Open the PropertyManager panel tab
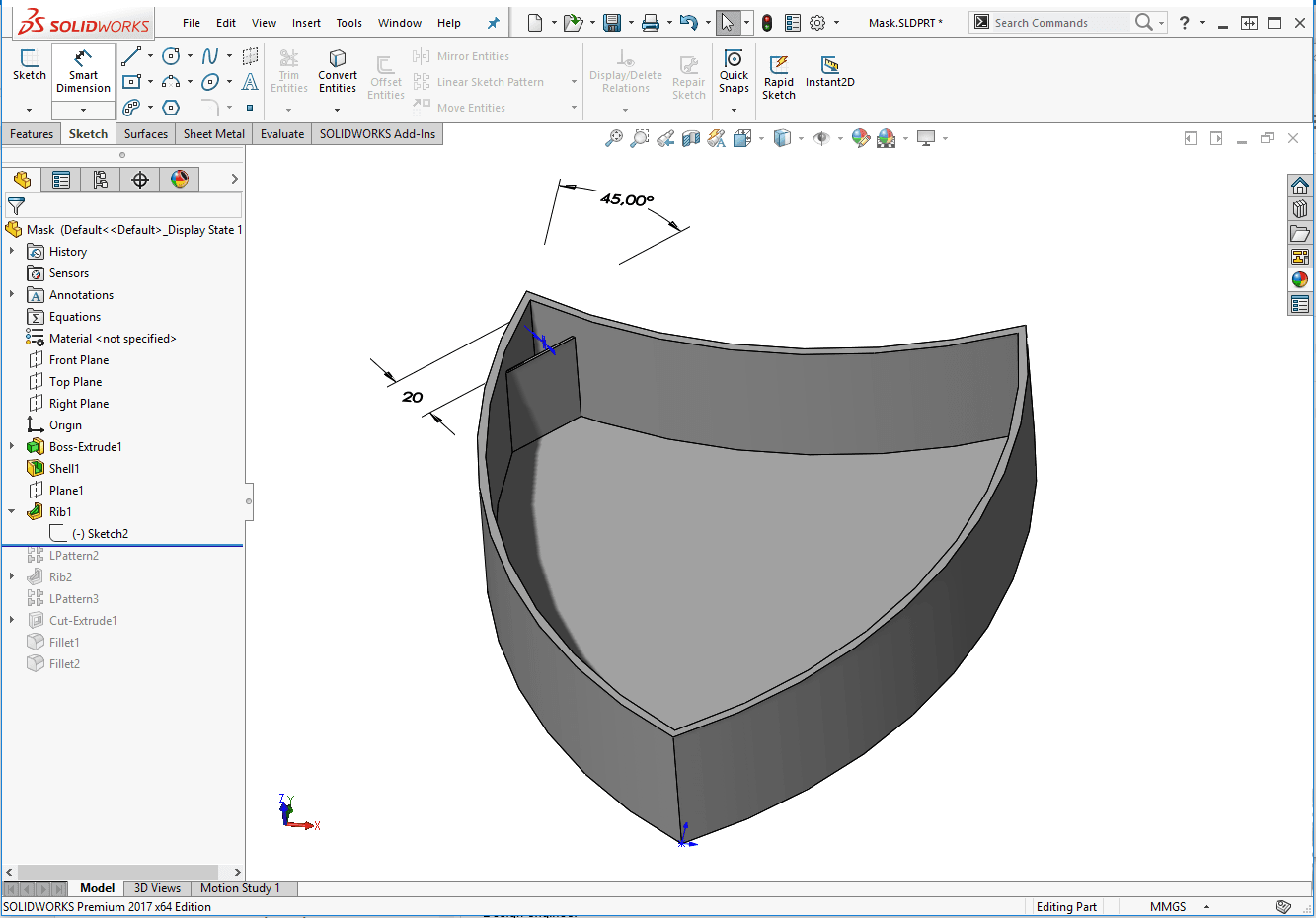Screen dimensions: 1316x918 (x=61, y=179)
